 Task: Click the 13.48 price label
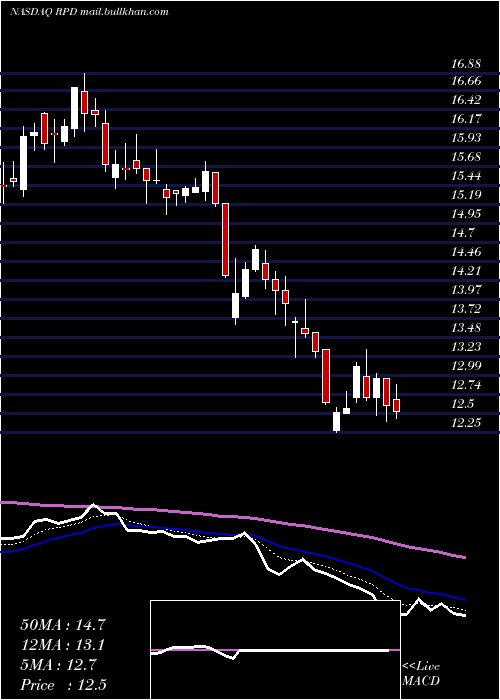tap(466, 328)
